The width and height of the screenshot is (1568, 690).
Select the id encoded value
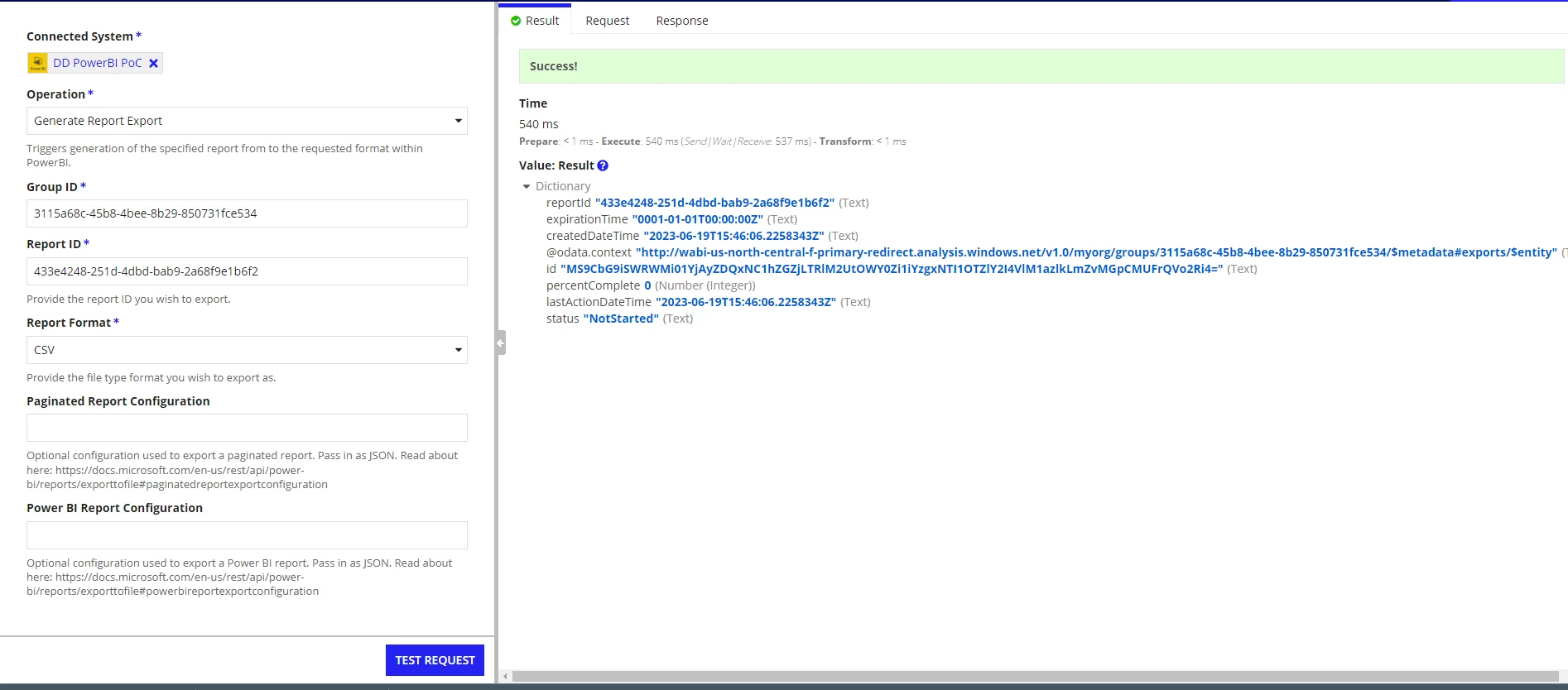[892, 269]
